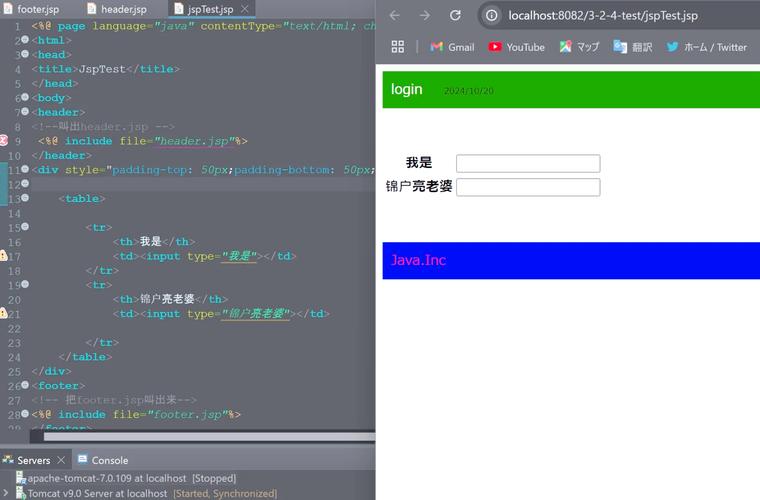Switch to the Console tab

point(109,460)
